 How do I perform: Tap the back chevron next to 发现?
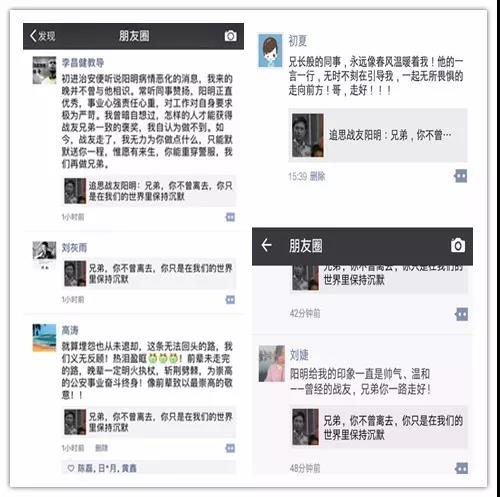(33, 36)
